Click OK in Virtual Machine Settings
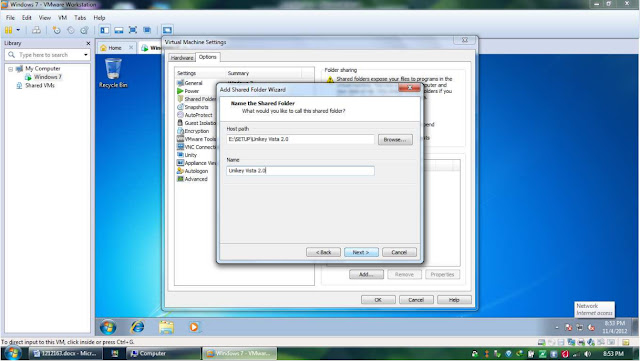 click(378, 300)
